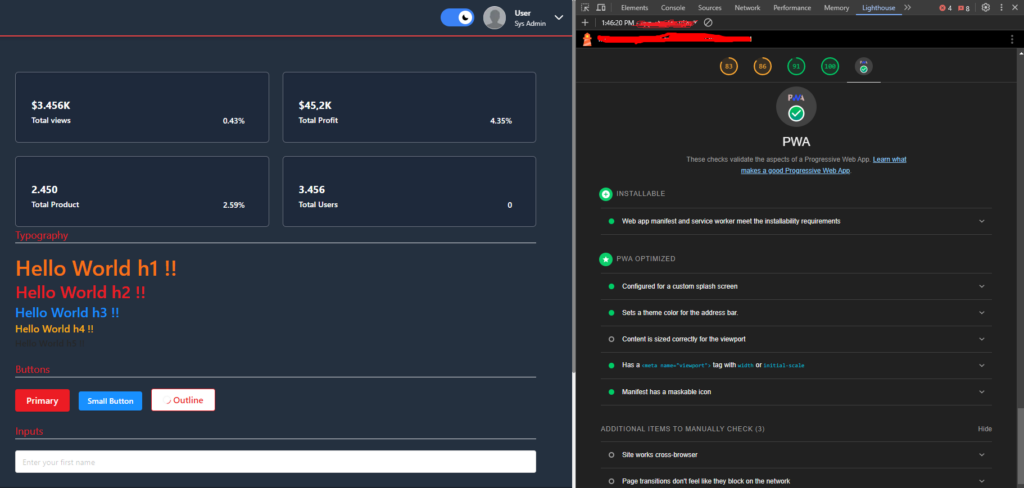Open the DevTools settings gear
1024x488 pixels.
[985, 7]
